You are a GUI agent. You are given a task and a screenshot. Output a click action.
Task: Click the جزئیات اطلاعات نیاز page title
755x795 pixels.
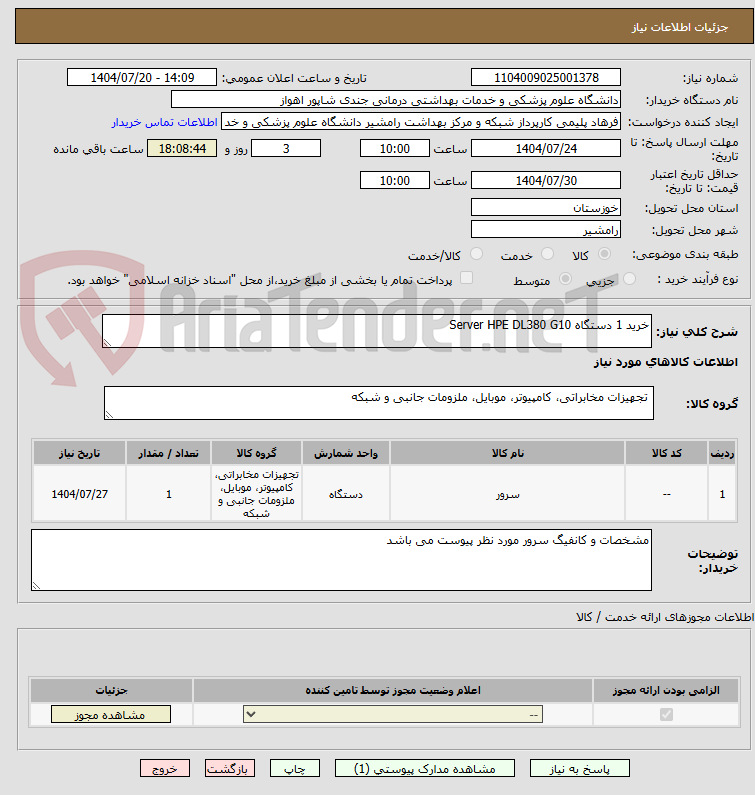pos(679,27)
